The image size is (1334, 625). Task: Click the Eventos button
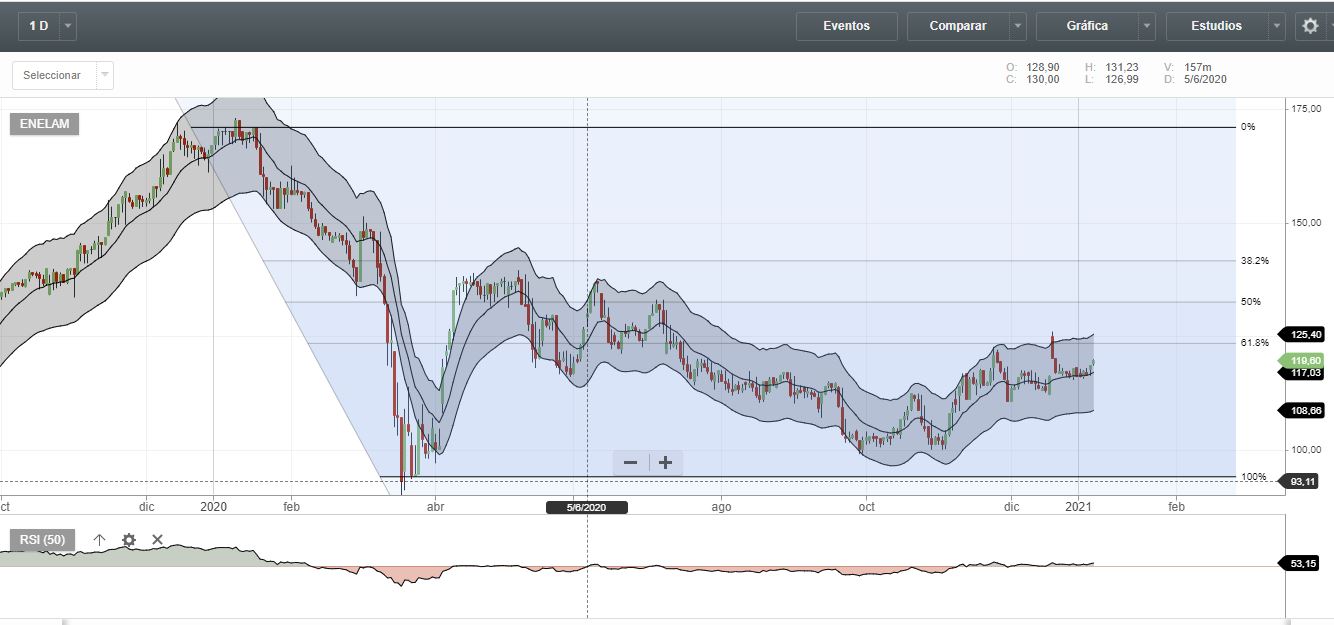[846, 26]
